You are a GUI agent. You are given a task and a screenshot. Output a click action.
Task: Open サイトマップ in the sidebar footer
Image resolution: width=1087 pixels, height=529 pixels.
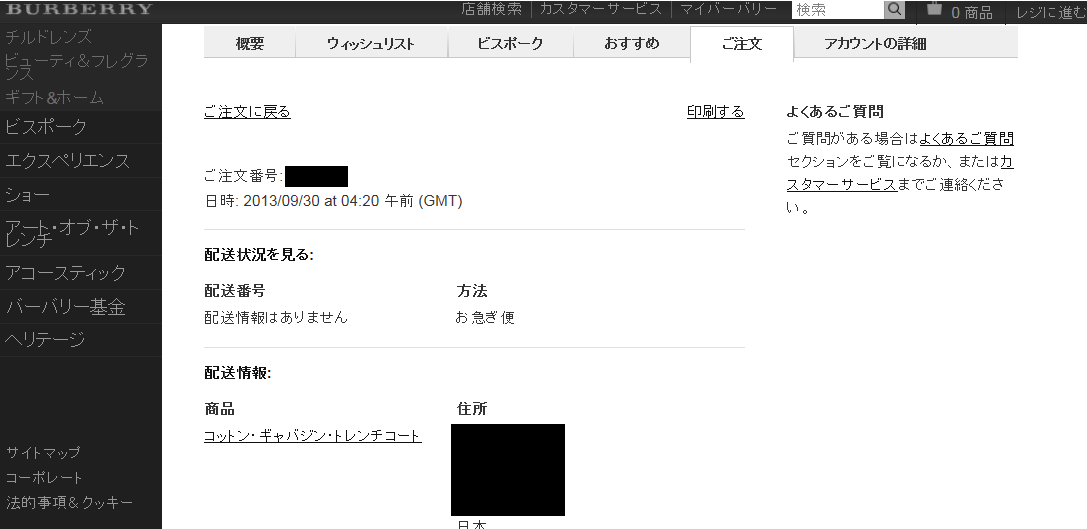pyautogui.click(x=43, y=453)
